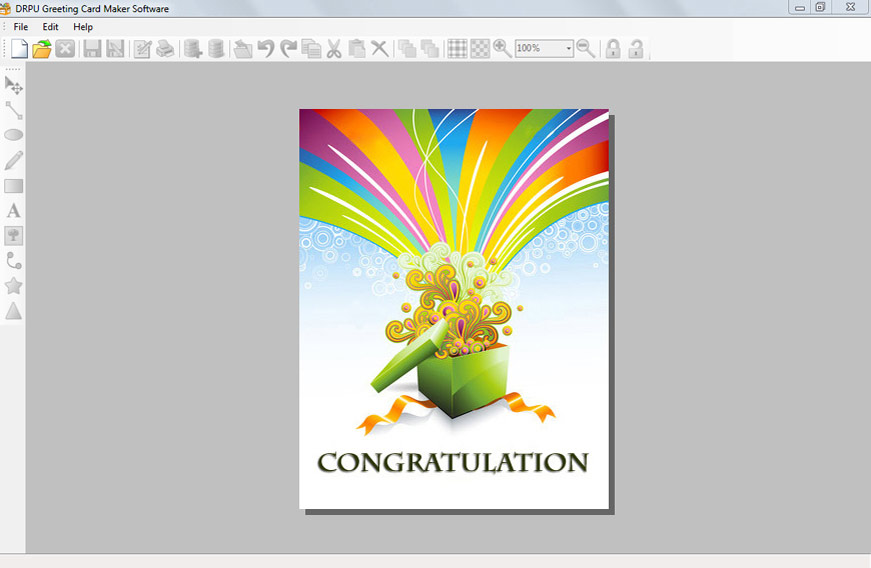871x568 pixels.
Task: Open the edit properties pencil icon
Action: tap(142, 49)
